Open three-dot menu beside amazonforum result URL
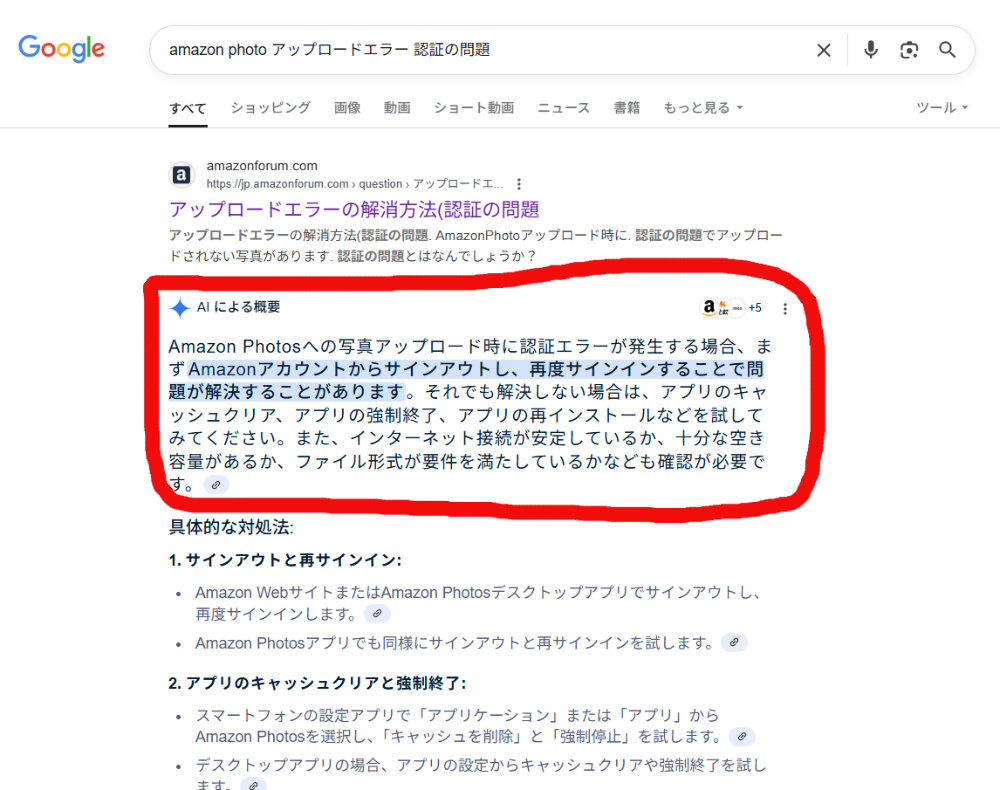Image resolution: width=1000 pixels, height=790 pixels. pyautogui.click(x=519, y=184)
